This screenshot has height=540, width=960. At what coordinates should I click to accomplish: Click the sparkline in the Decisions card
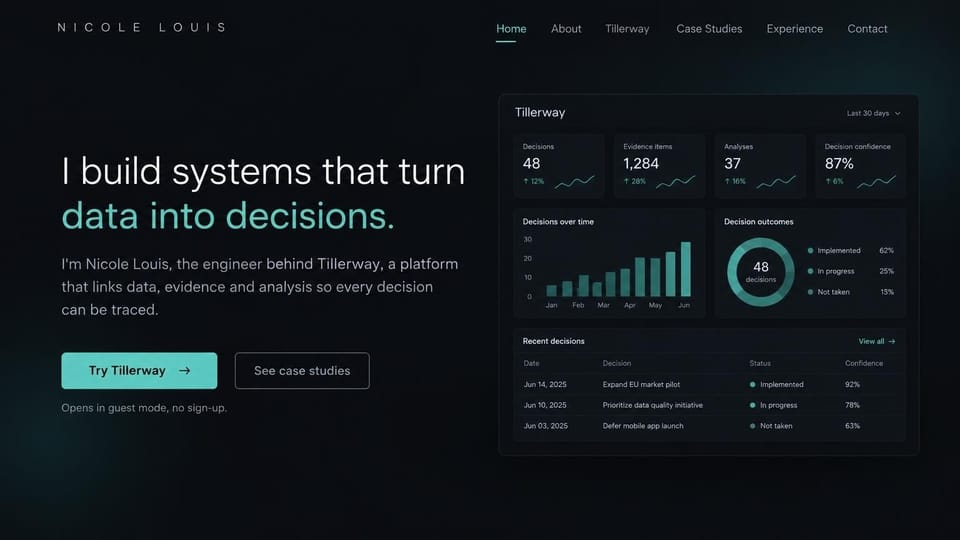(x=574, y=182)
